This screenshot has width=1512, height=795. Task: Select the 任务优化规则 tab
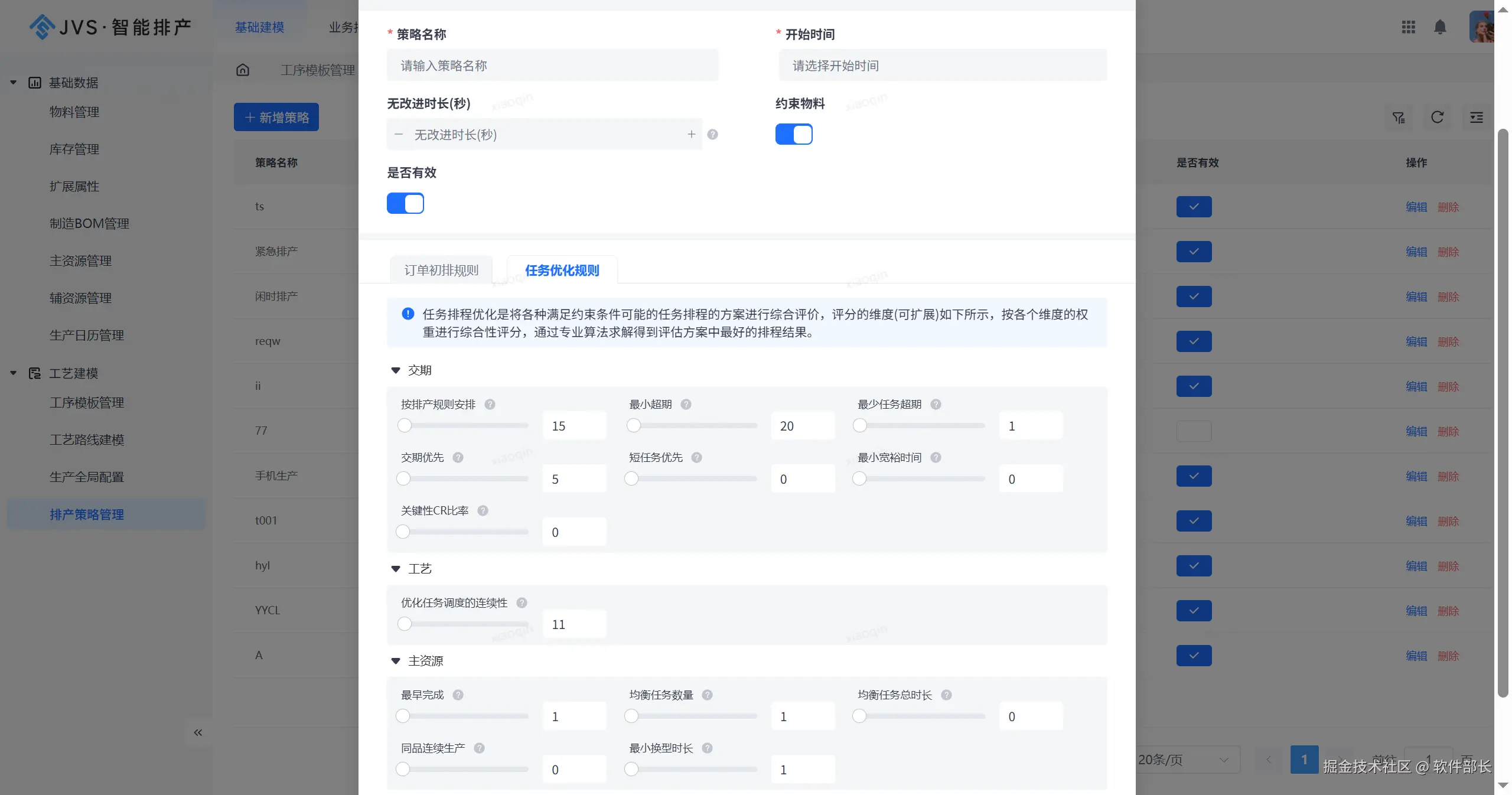click(562, 271)
